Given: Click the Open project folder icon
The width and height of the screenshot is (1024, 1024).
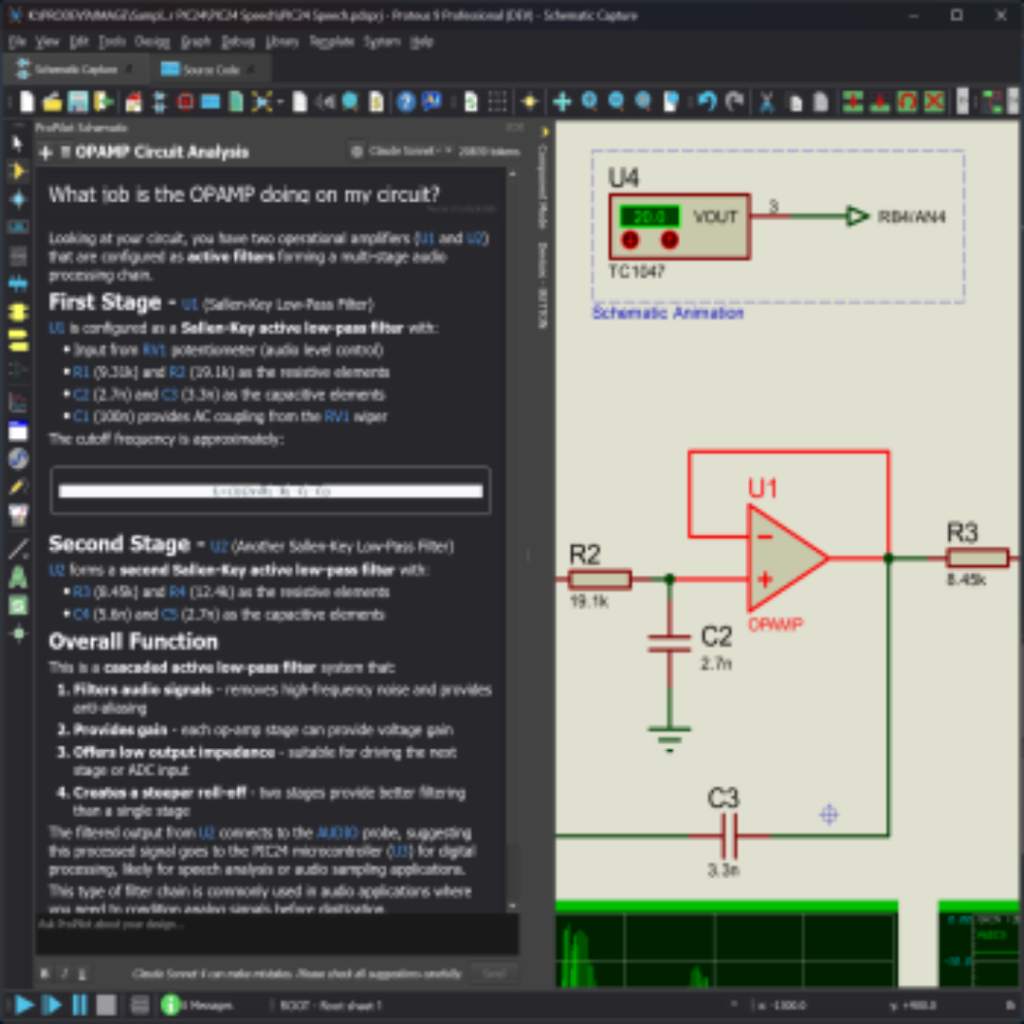Looking at the screenshot, I should click(52, 101).
